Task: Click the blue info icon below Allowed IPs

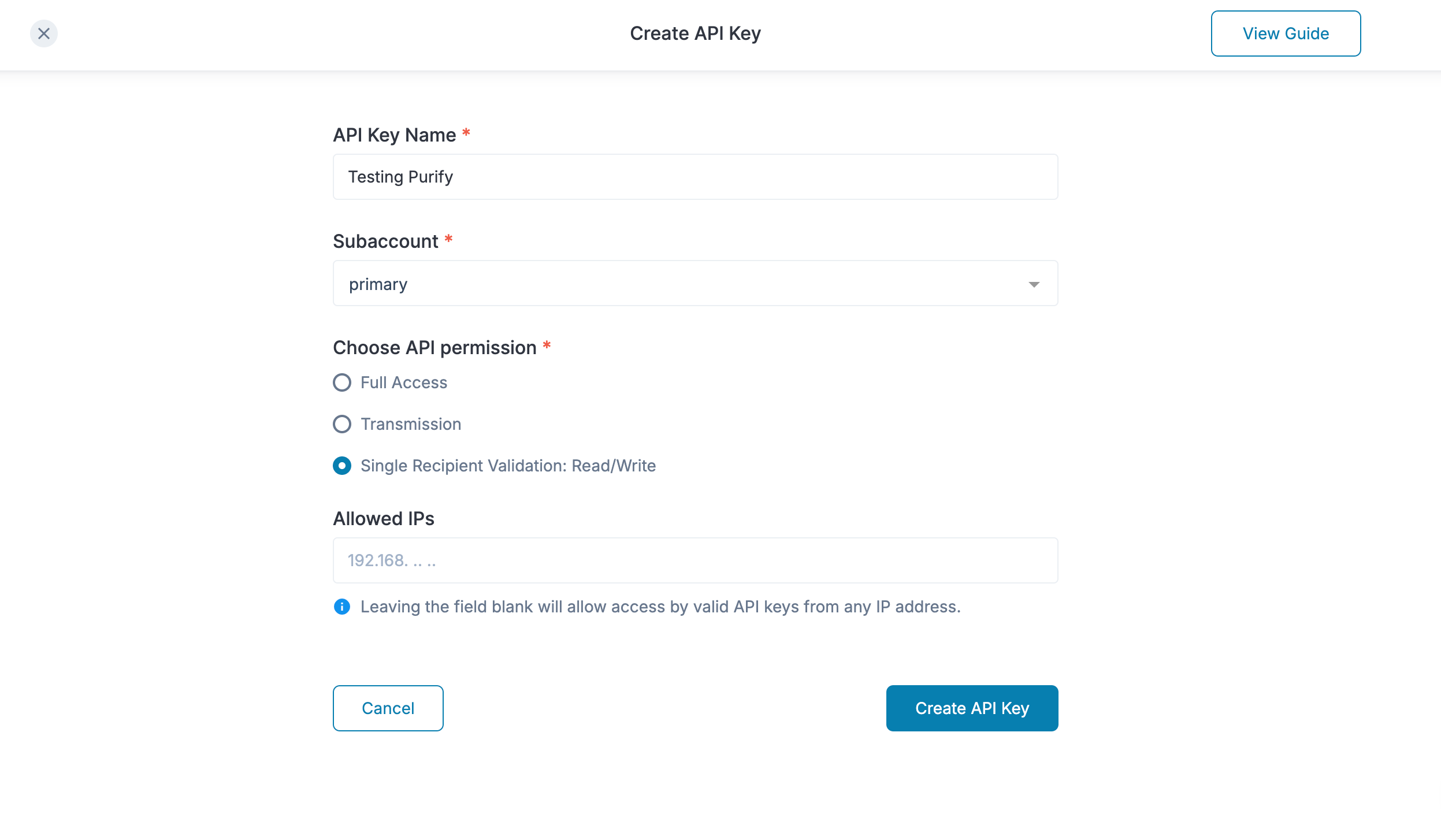Action: tap(342, 607)
